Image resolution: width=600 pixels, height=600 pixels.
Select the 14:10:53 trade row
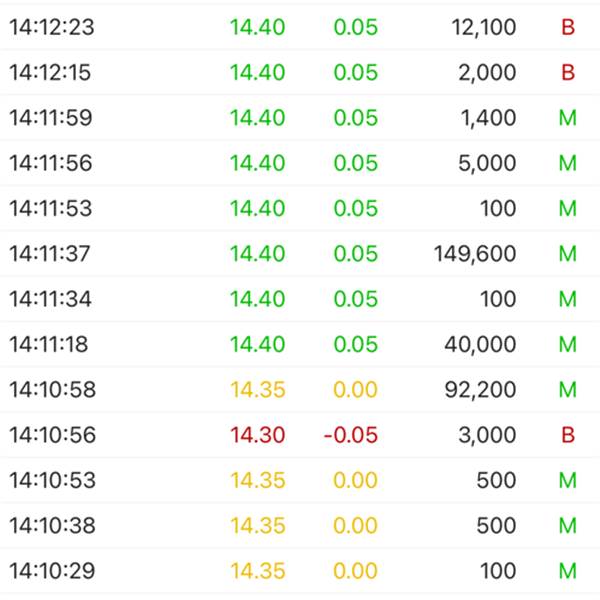click(52, 481)
